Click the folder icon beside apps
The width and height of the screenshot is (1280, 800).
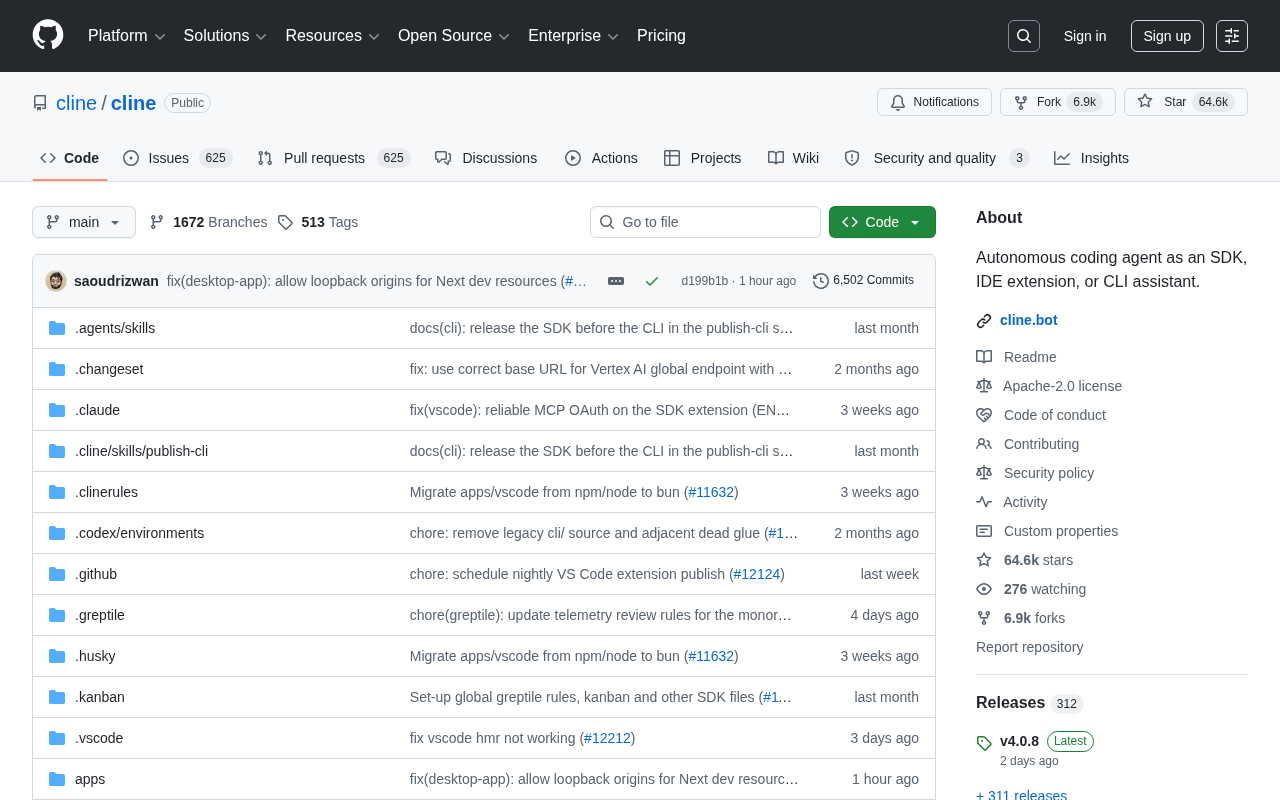tap(57, 779)
